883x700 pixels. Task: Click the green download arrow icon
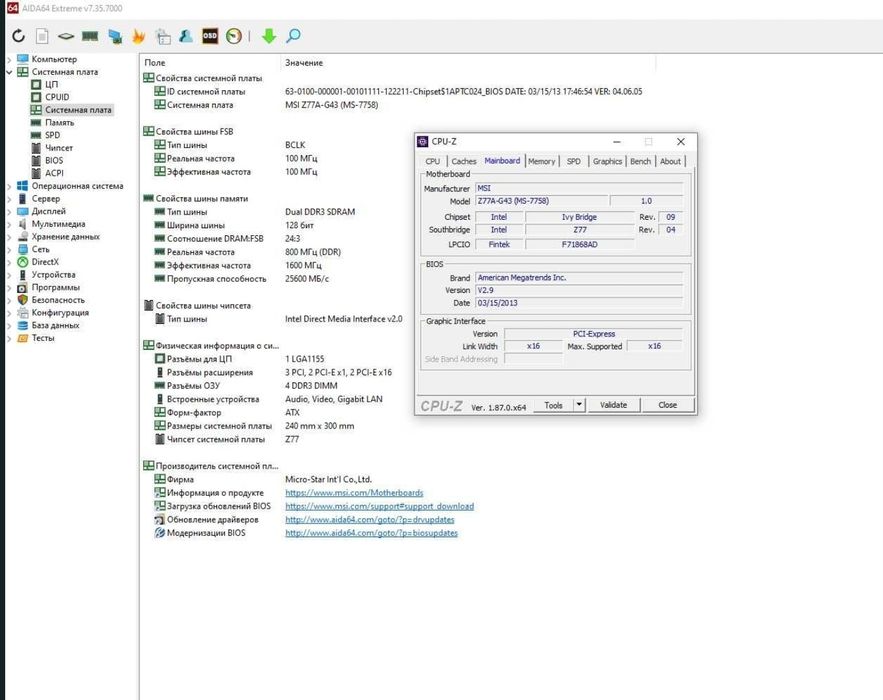pos(268,36)
